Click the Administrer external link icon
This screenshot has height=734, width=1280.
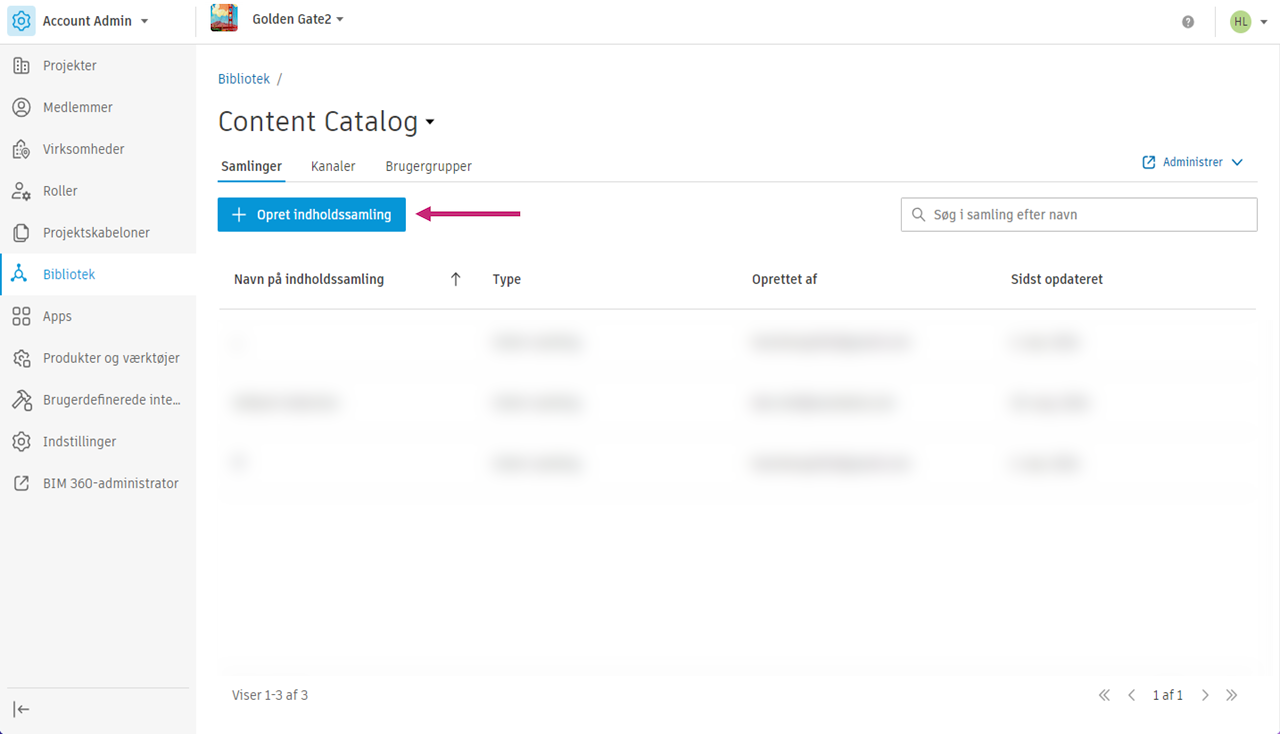(1149, 162)
